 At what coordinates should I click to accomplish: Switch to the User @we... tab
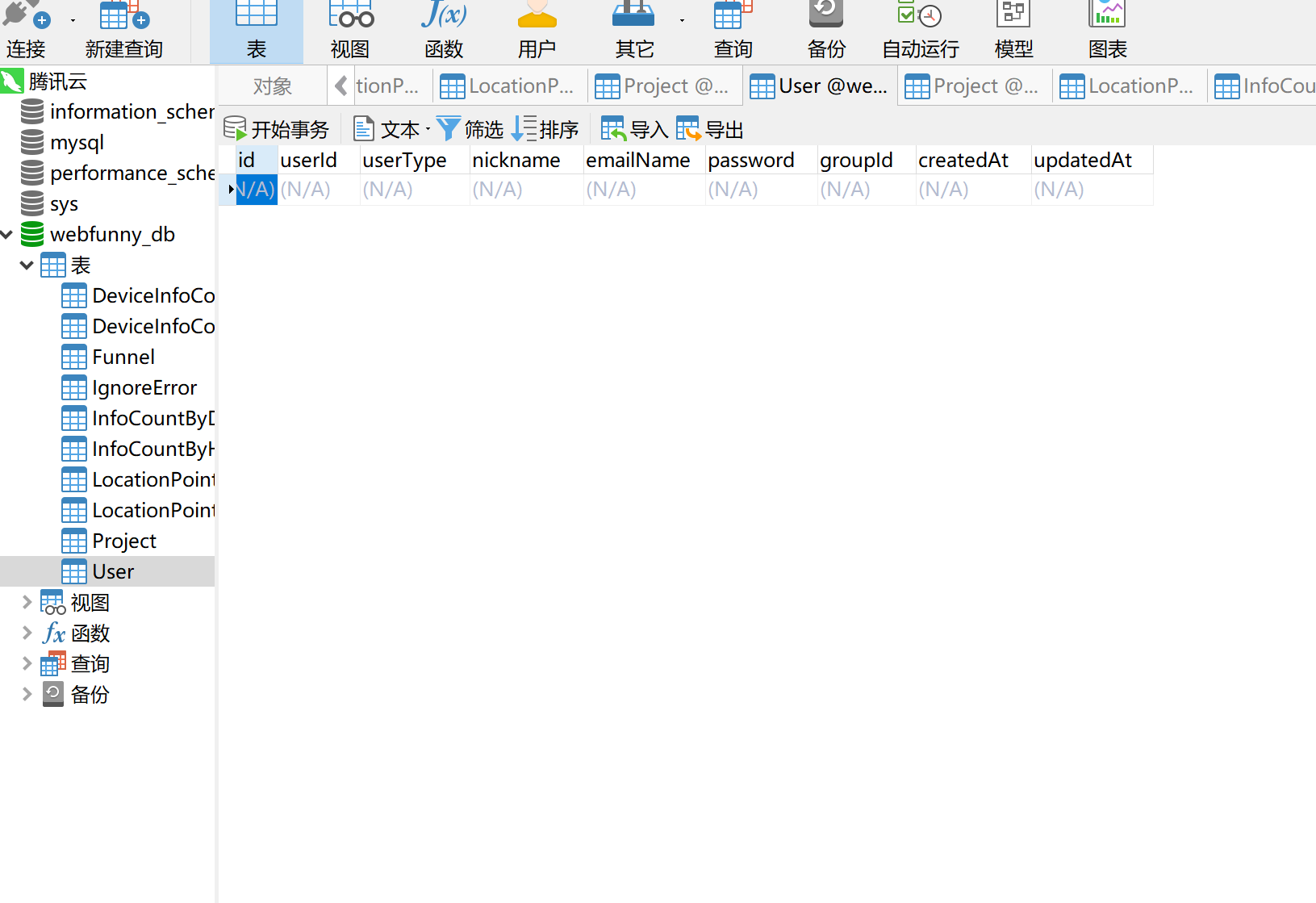820,86
